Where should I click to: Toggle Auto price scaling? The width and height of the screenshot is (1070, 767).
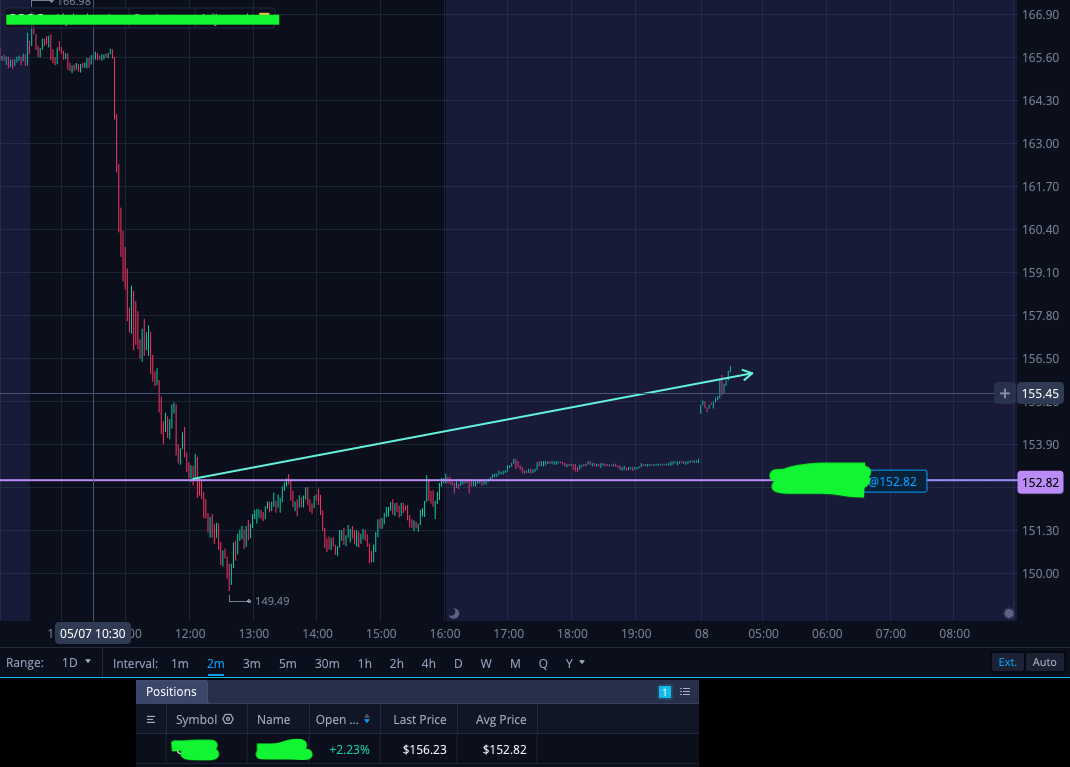[1044, 662]
